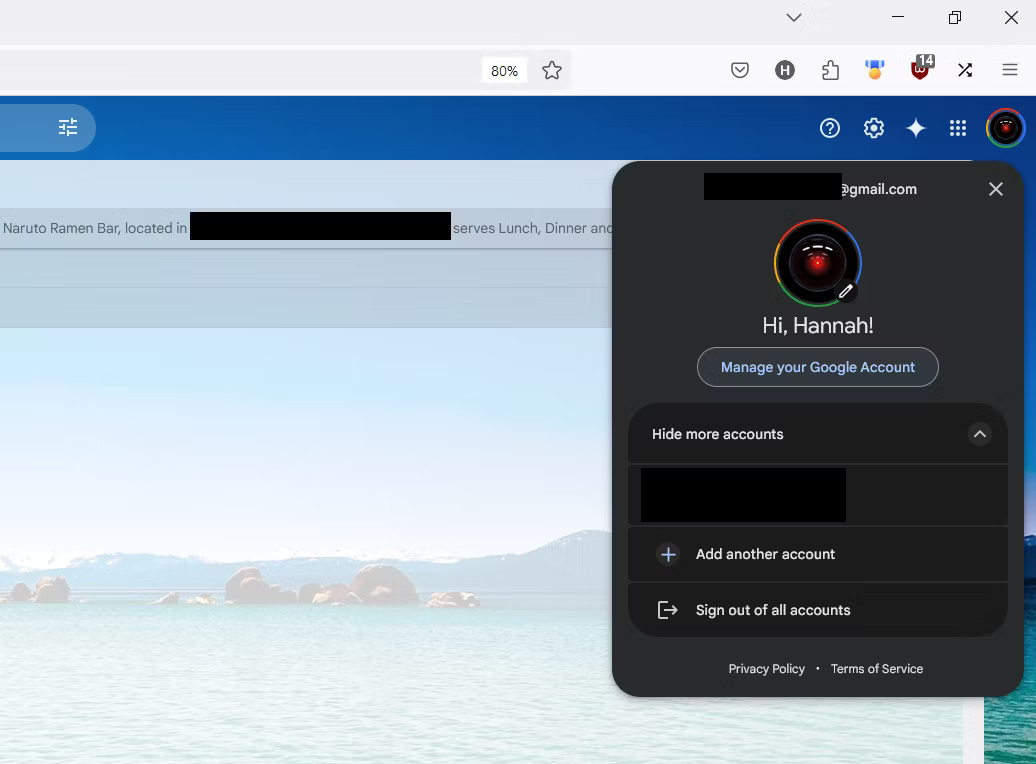Image resolution: width=1036 pixels, height=764 pixels.
Task: Edit profile picture with pencil icon
Action: tap(845, 291)
